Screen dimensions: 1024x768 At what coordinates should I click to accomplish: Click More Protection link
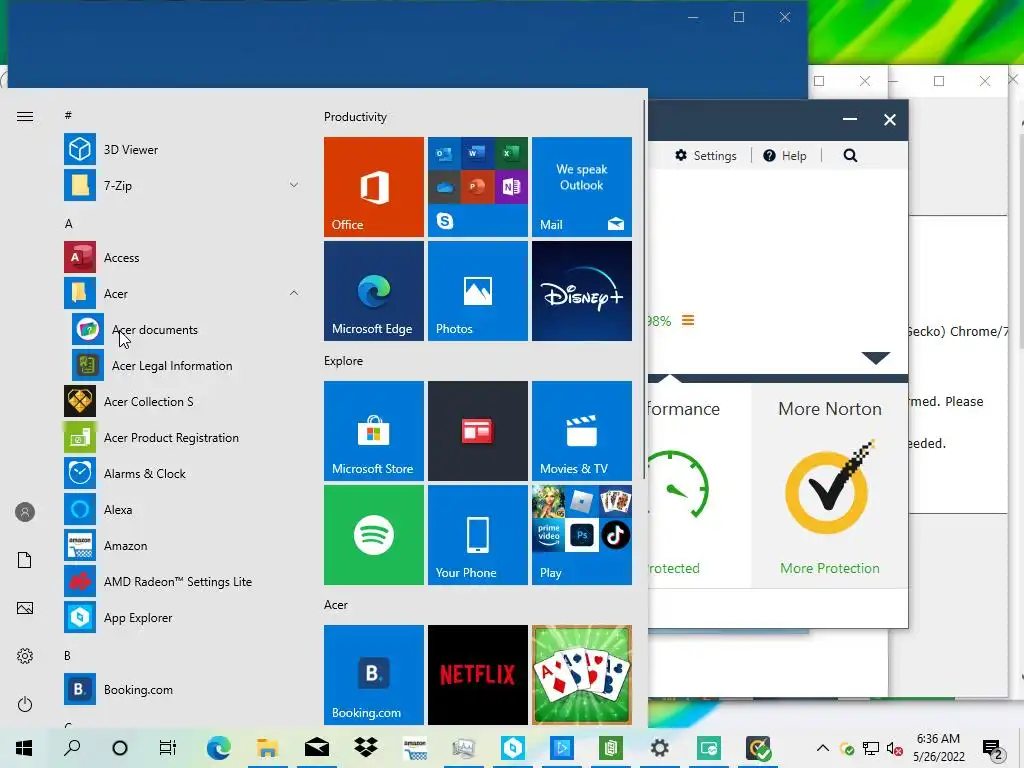[829, 568]
